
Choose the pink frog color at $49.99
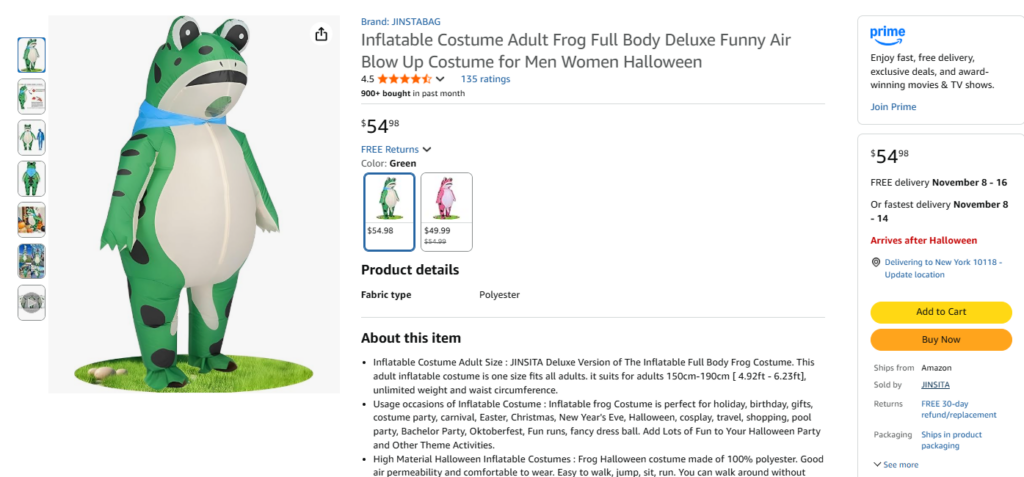(x=446, y=211)
